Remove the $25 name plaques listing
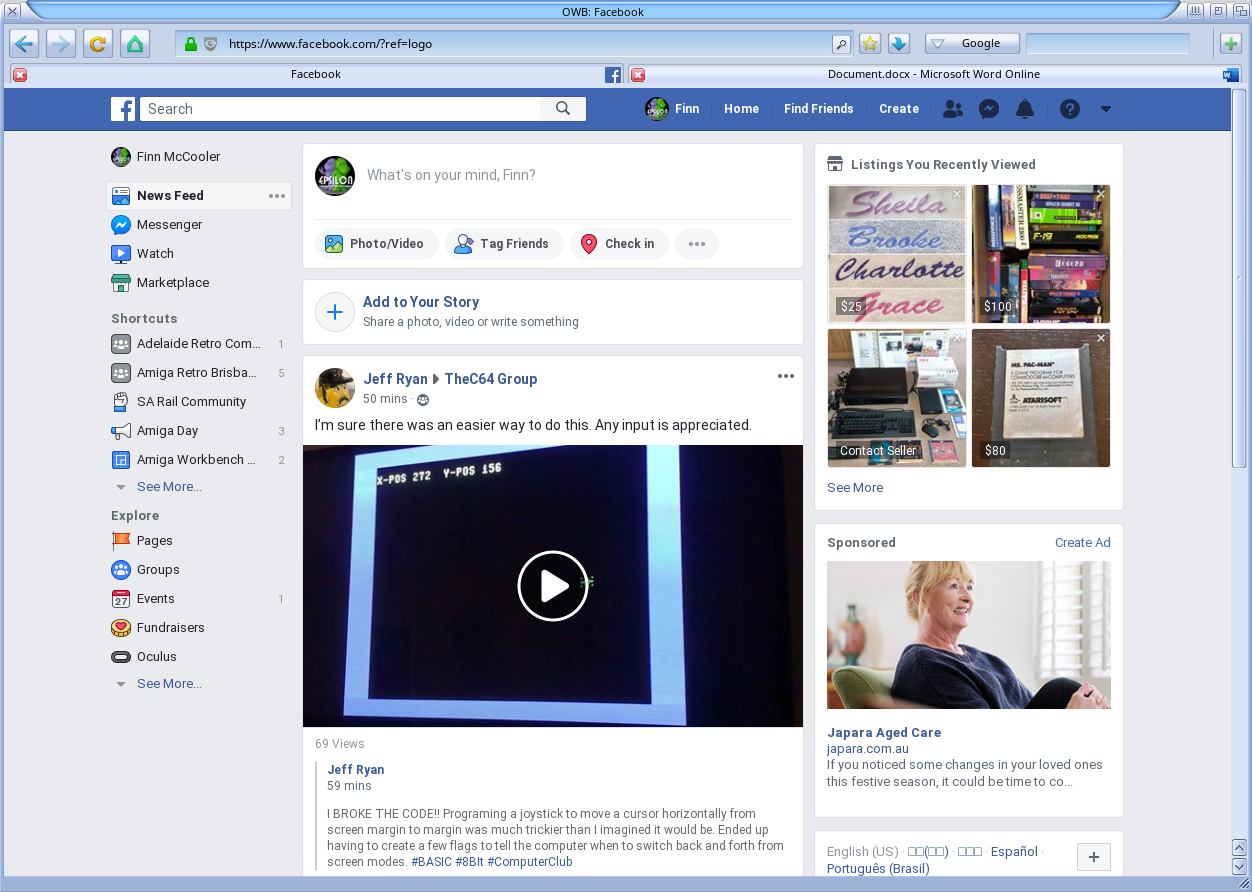 pyautogui.click(x=957, y=194)
